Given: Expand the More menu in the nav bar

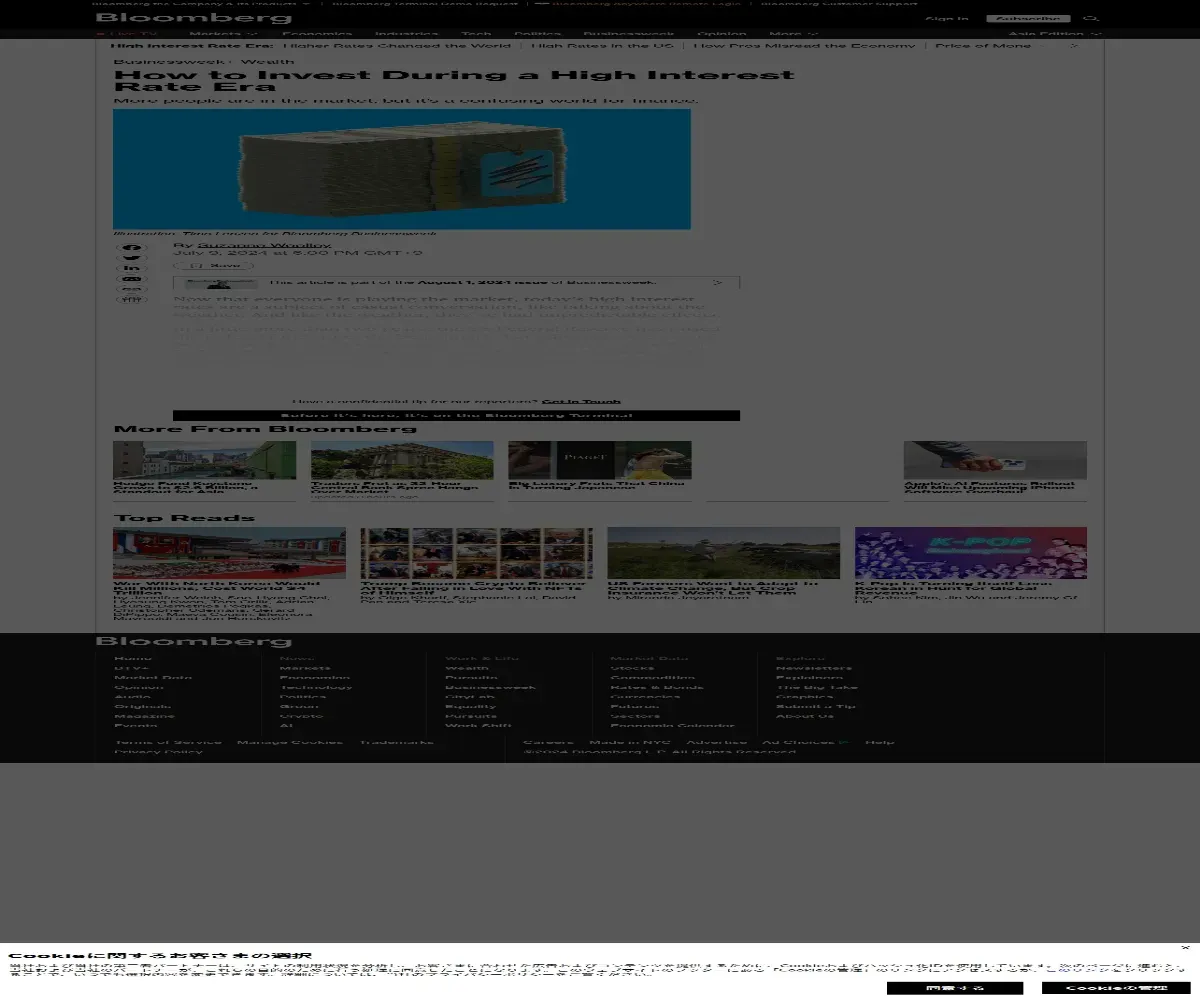Looking at the screenshot, I should coord(793,34).
